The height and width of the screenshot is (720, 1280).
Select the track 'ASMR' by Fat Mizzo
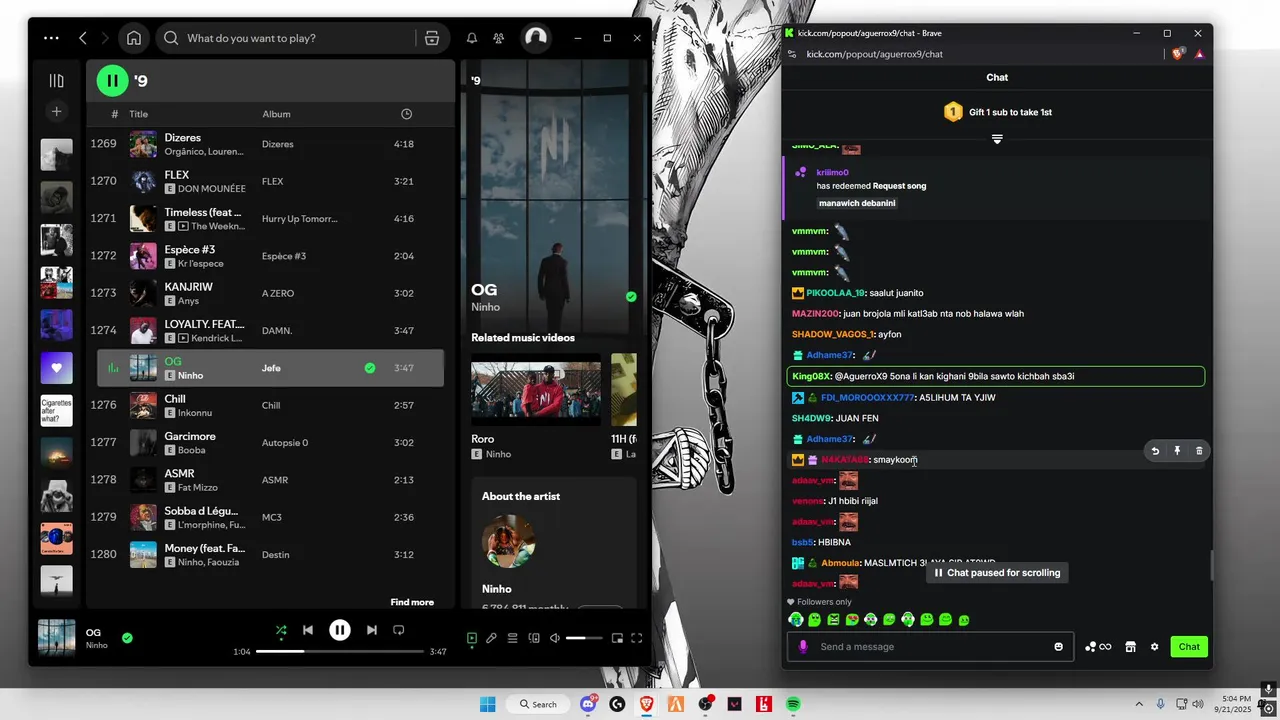(270, 480)
